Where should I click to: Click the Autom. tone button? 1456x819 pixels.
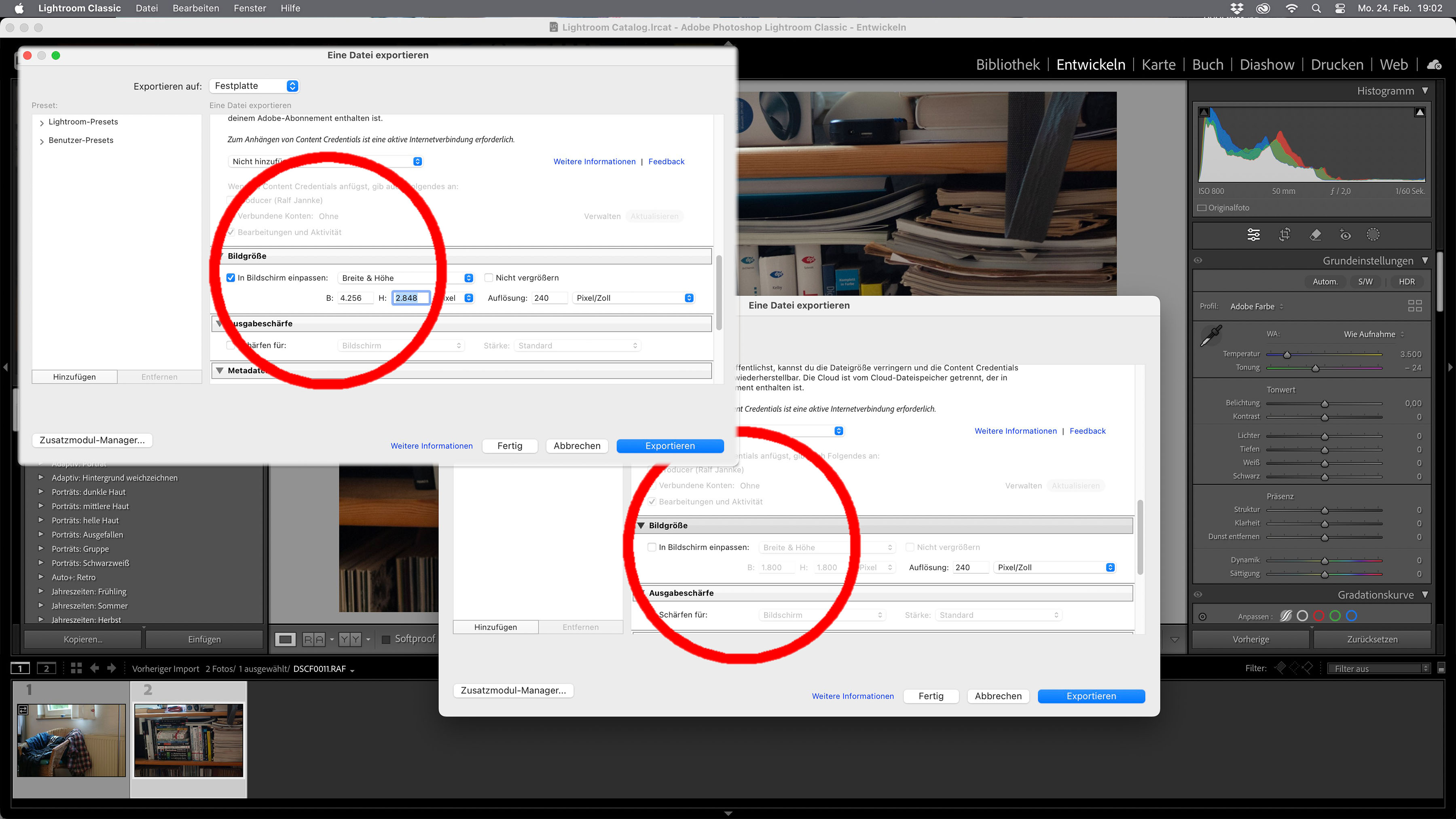click(1325, 281)
